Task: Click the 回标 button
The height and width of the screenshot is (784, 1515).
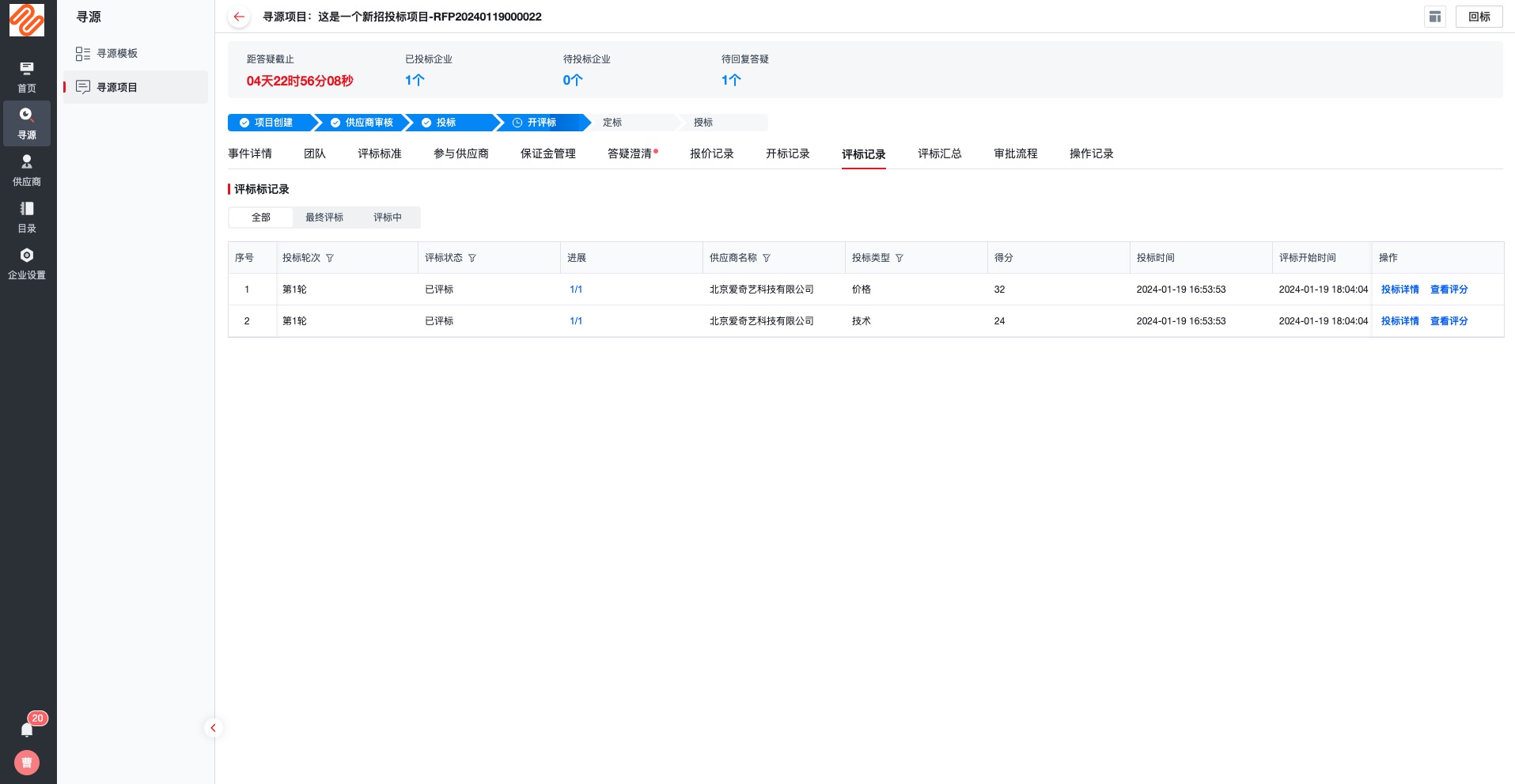Action: (1479, 17)
